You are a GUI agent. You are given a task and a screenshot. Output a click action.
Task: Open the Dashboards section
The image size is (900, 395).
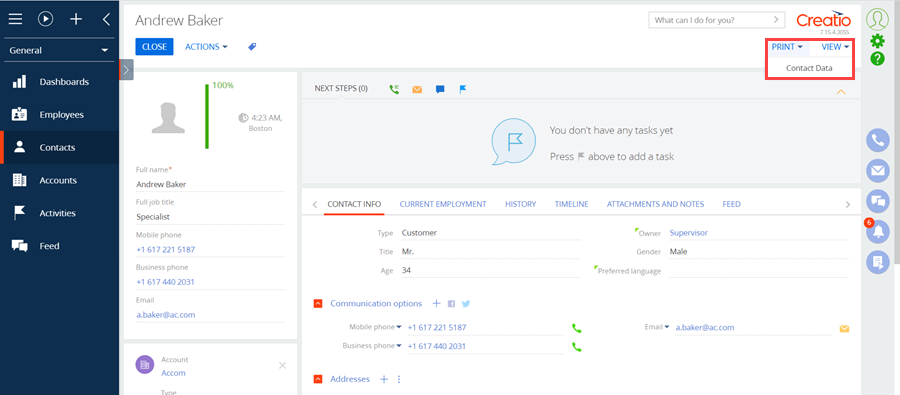(60, 82)
